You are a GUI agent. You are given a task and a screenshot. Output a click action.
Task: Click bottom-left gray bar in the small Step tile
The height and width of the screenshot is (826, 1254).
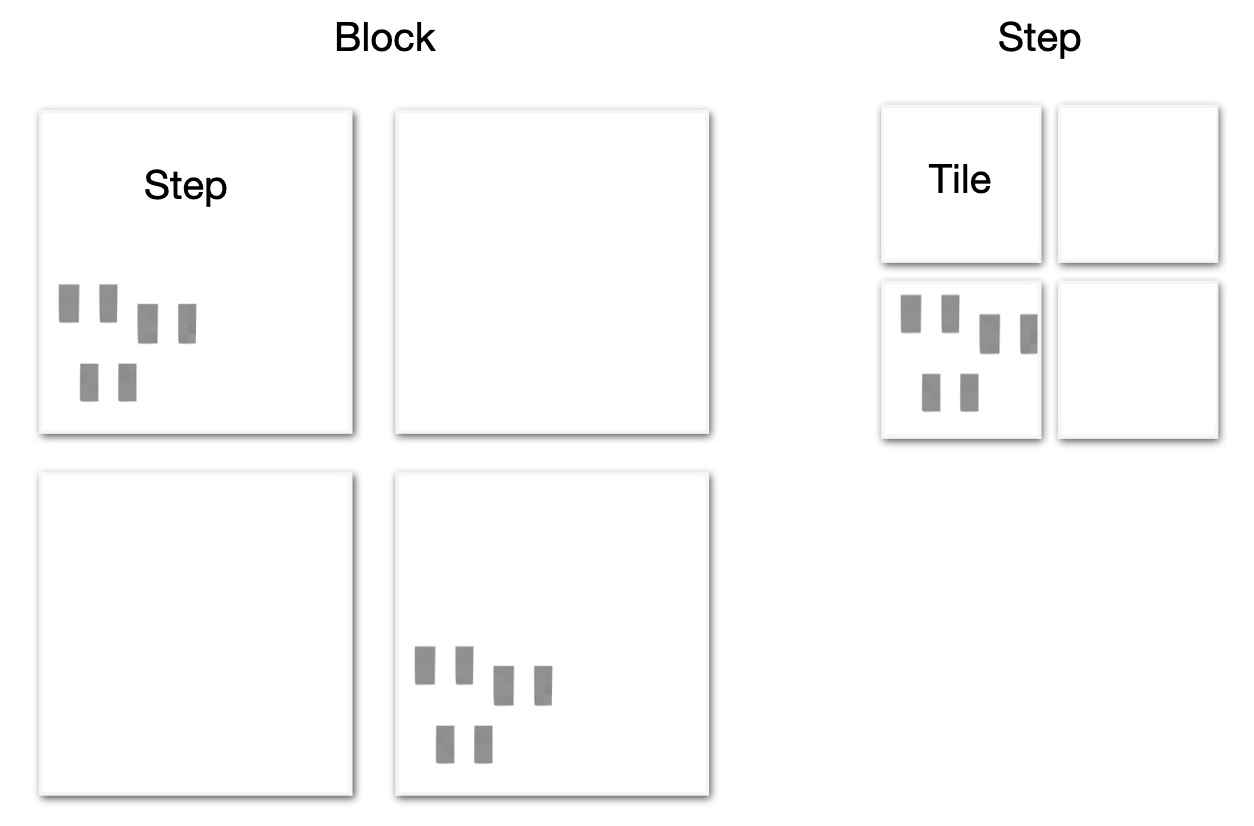(931, 392)
